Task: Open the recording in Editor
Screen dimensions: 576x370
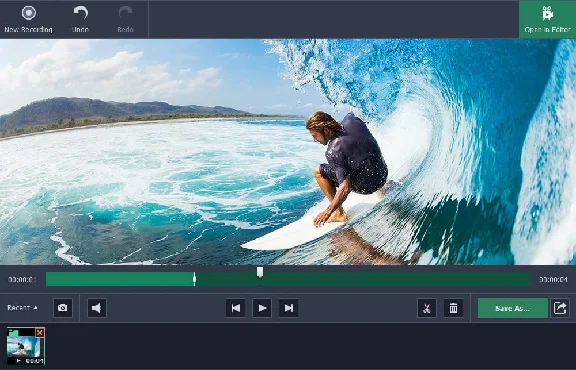Action: point(547,19)
